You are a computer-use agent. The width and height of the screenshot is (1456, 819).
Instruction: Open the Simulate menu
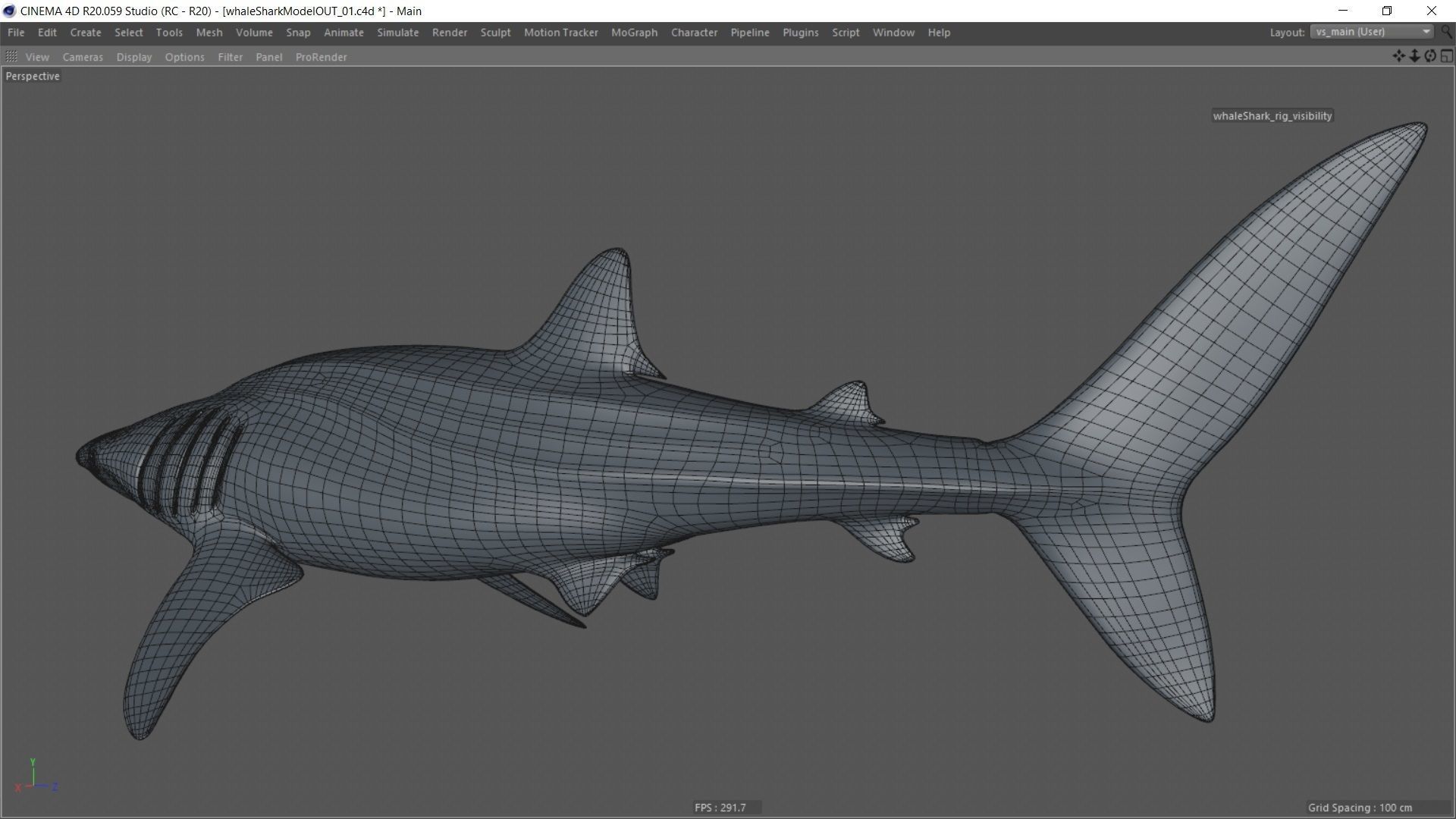[x=398, y=33]
